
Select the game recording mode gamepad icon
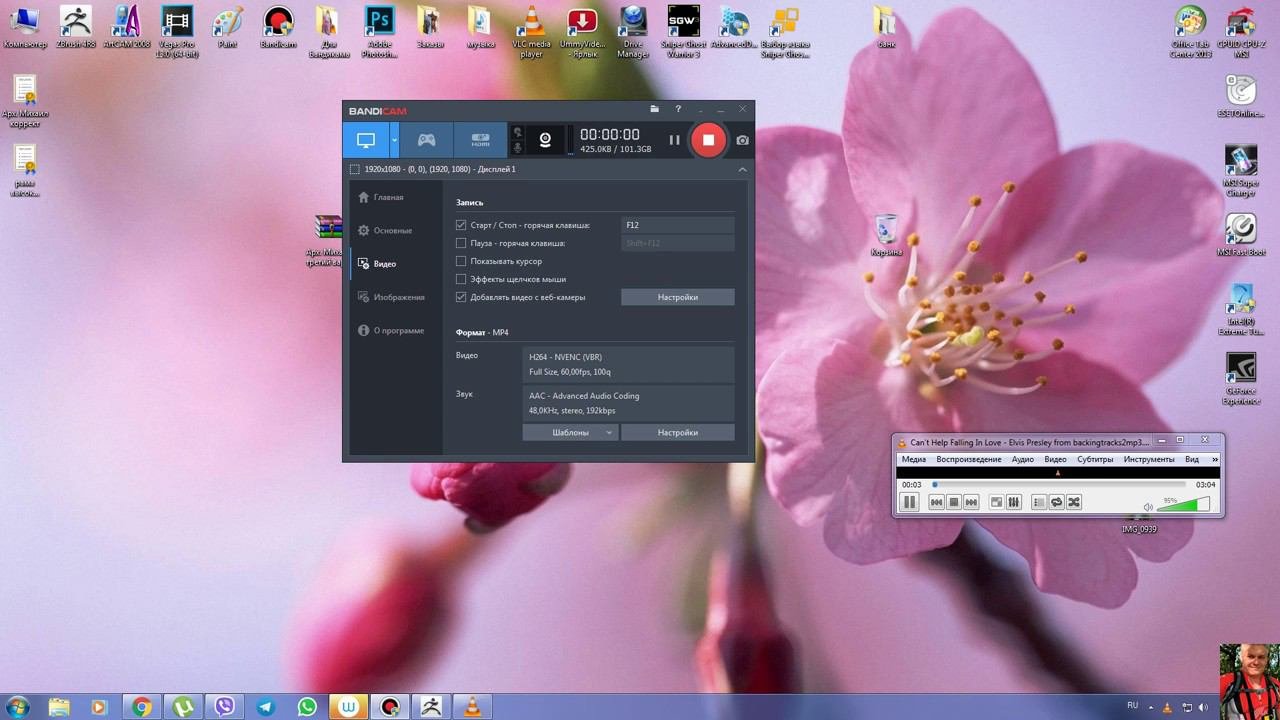point(426,140)
